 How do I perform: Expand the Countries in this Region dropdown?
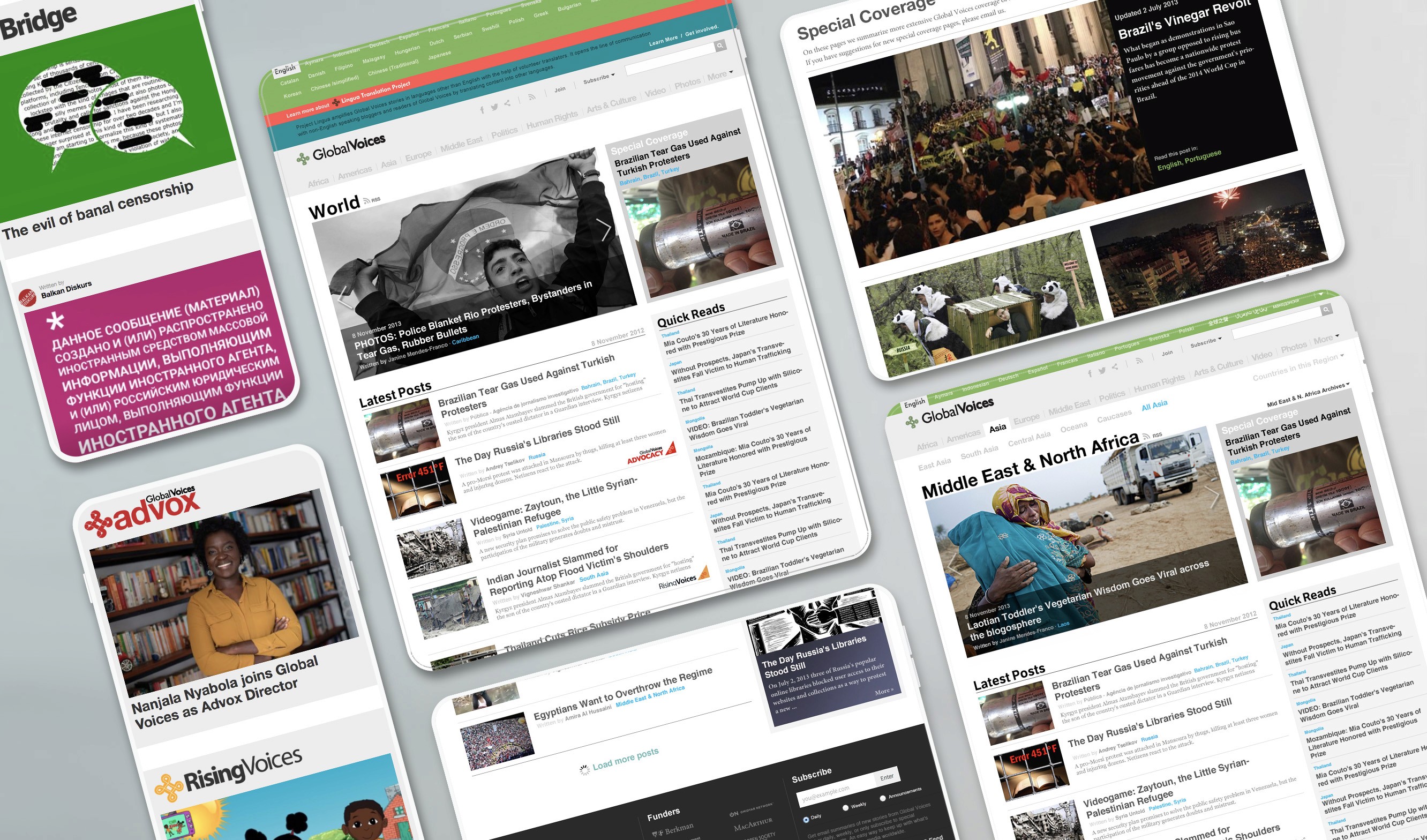(x=1297, y=366)
